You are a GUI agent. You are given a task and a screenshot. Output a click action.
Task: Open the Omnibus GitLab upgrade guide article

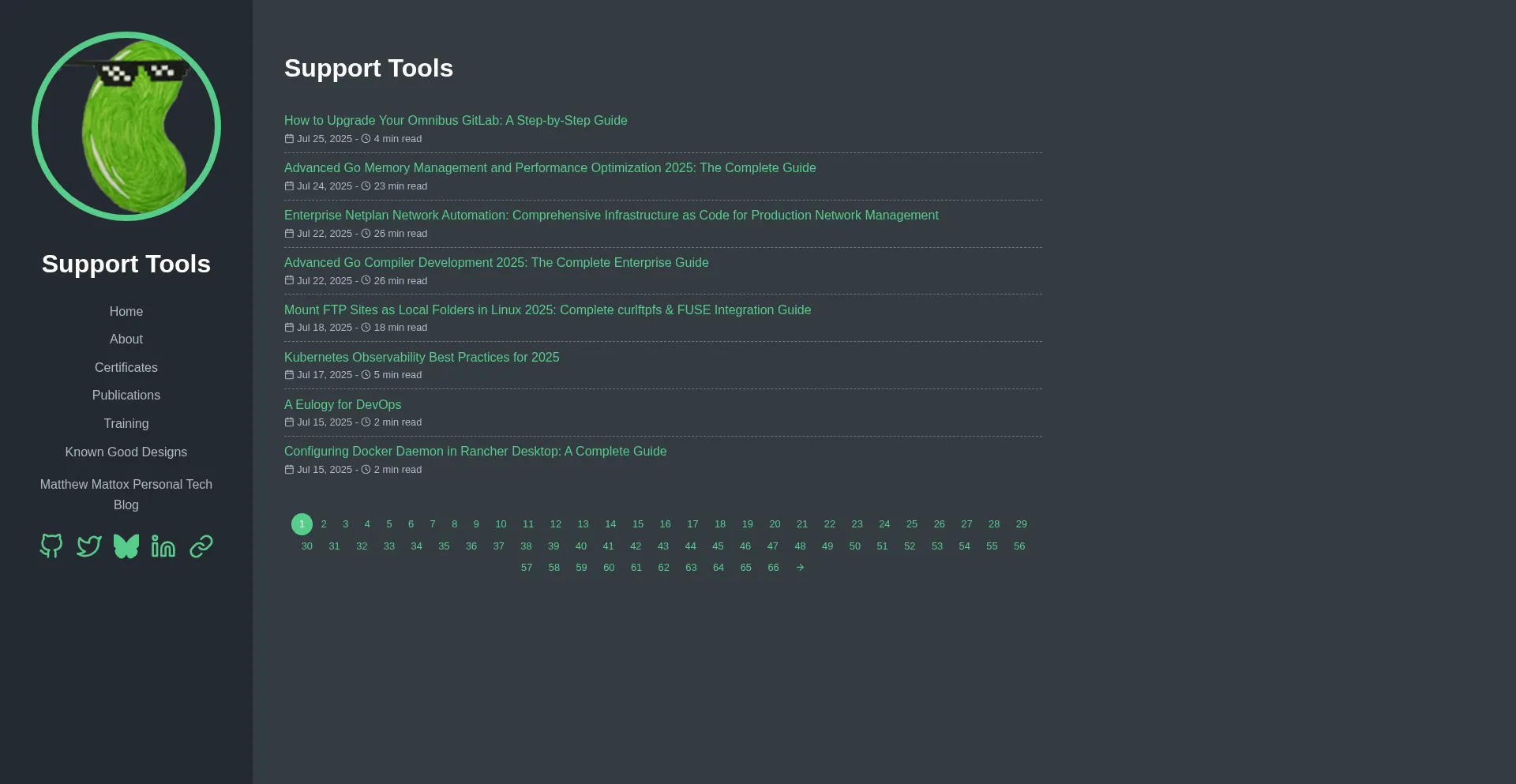tap(456, 120)
